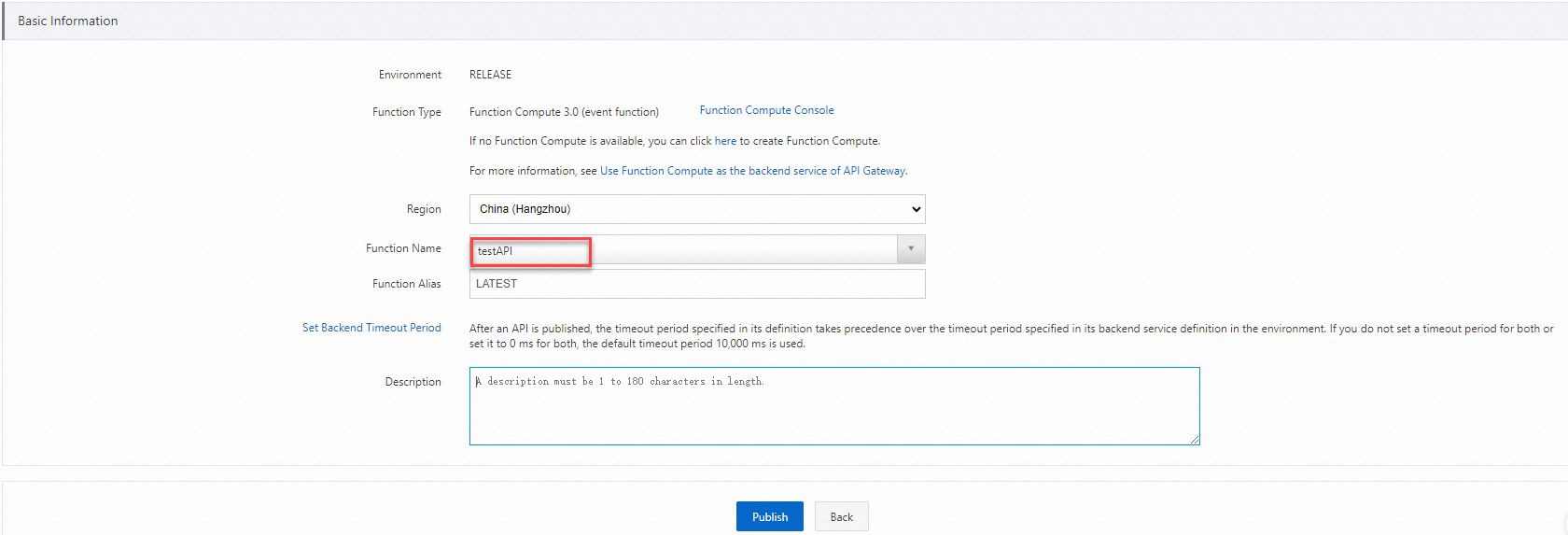1568x535 pixels.
Task: Click the Region field label
Action: coord(424,209)
